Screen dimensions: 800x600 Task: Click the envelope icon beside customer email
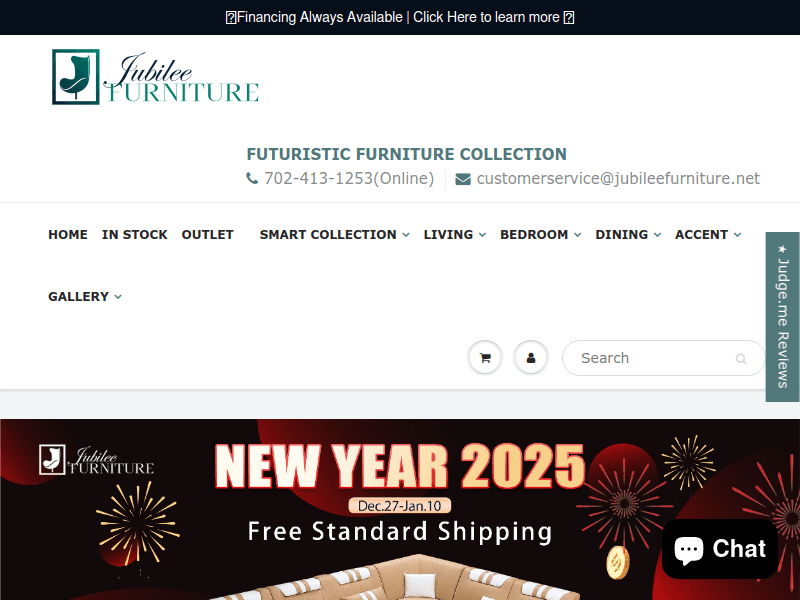click(463, 179)
